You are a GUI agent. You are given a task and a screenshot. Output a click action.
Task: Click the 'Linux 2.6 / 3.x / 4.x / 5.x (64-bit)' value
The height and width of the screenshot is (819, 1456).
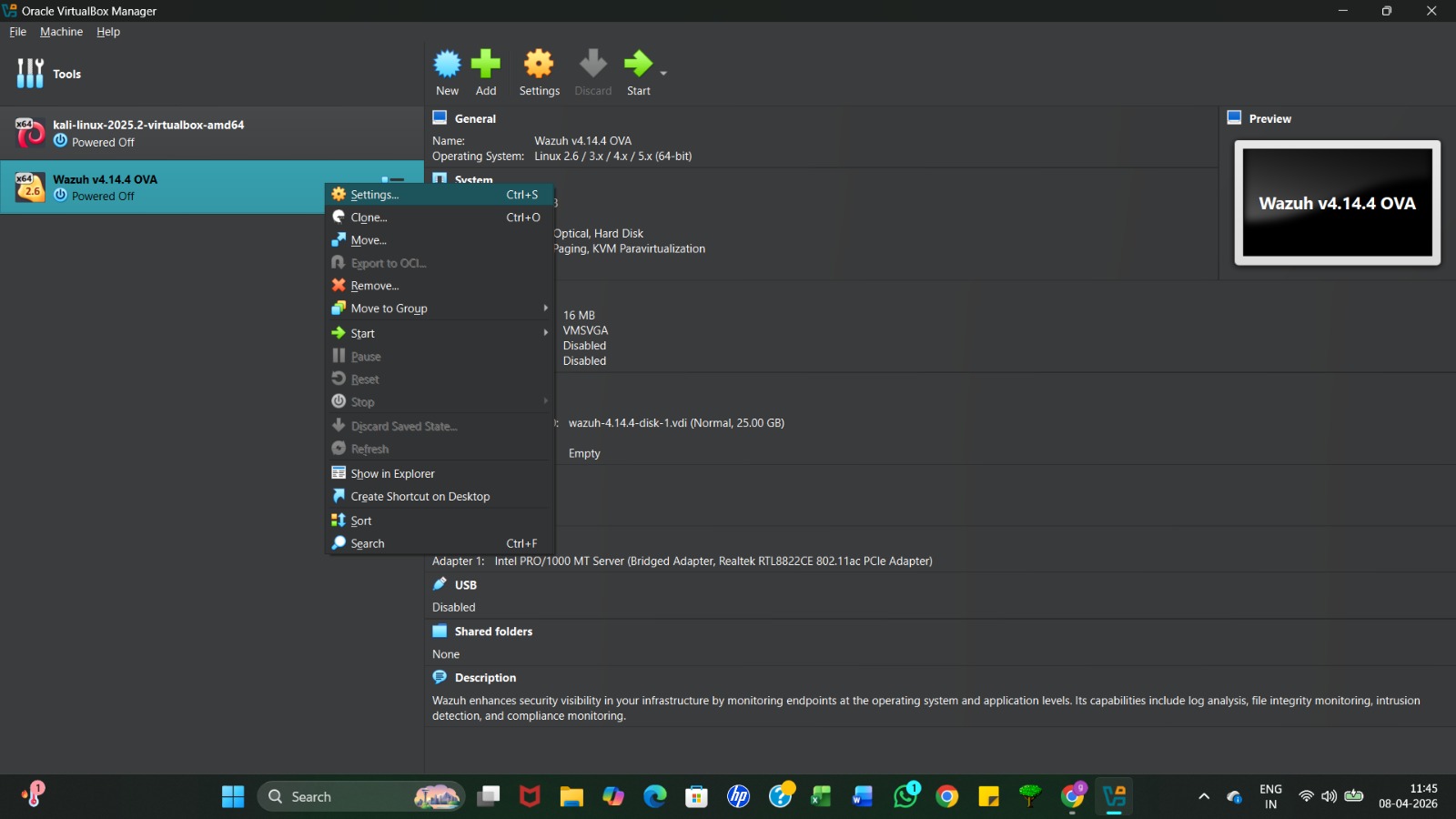pos(613,157)
